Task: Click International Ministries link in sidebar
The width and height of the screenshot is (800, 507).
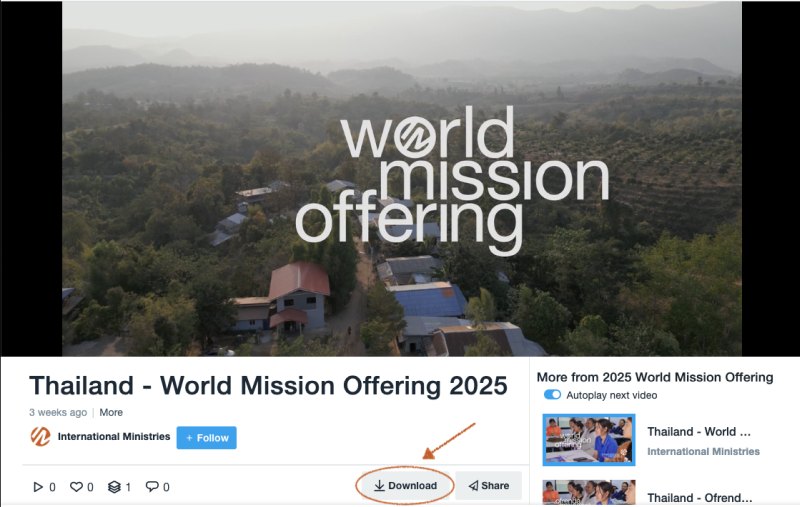Action: [703, 451]
